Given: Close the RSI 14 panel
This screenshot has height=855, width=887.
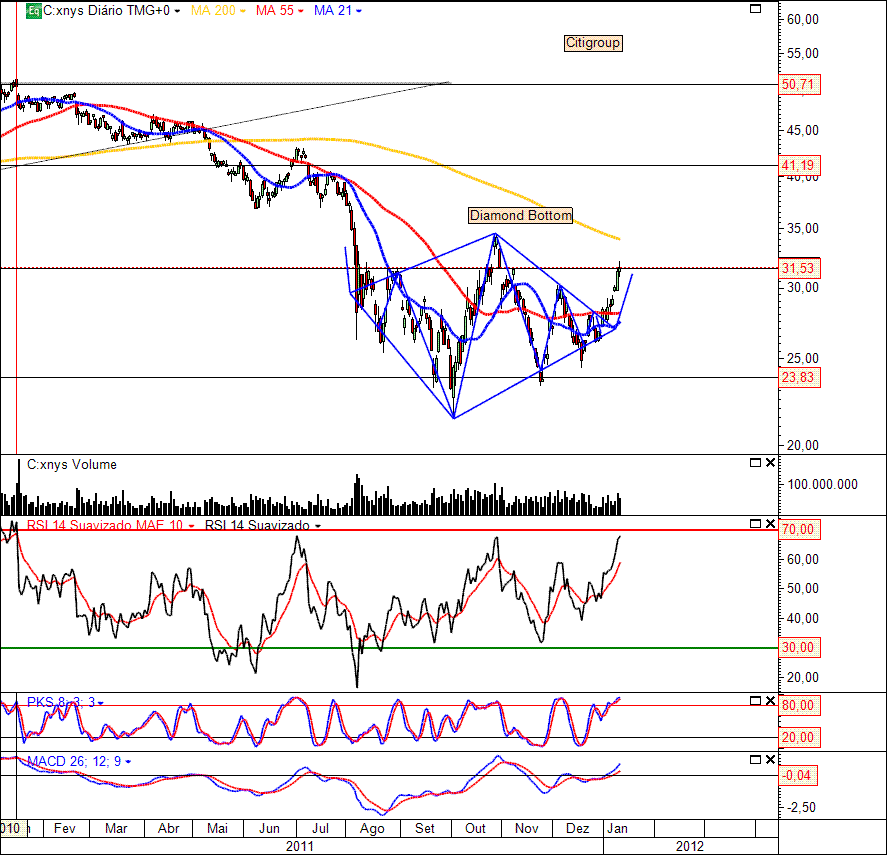Looking at the screenshot, I should [x=770, y=523].
